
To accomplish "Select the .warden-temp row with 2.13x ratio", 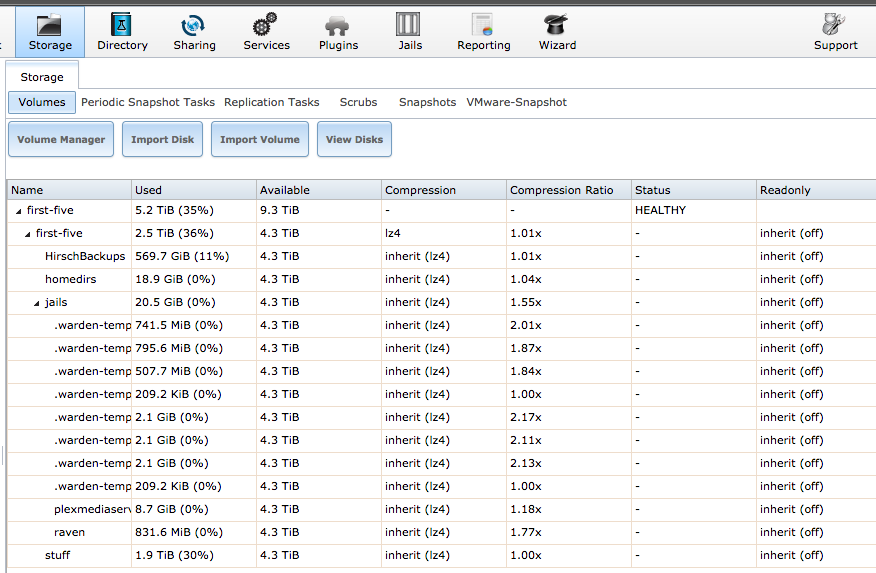I will click(441, 463).
